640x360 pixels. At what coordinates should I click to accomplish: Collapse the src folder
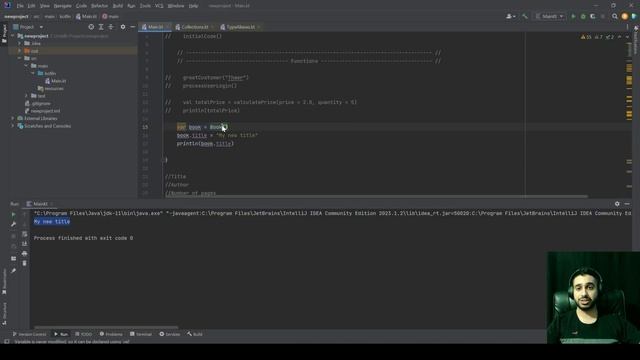(x=20, y=58)
